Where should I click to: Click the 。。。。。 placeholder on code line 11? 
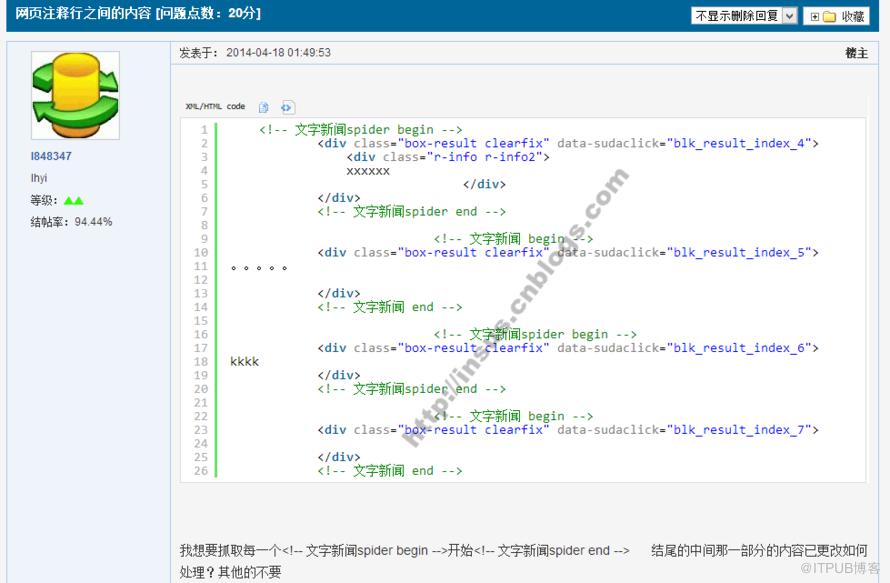(x=259, y=267)
